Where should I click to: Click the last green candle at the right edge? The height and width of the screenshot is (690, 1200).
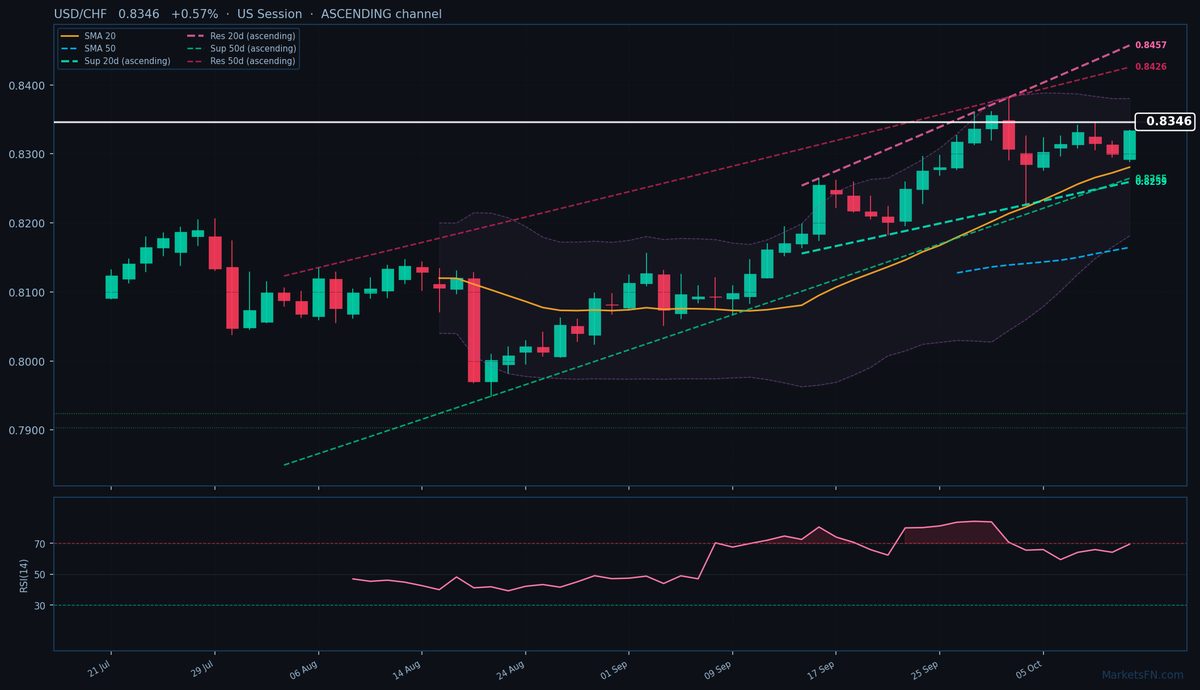coord(1129,145)
